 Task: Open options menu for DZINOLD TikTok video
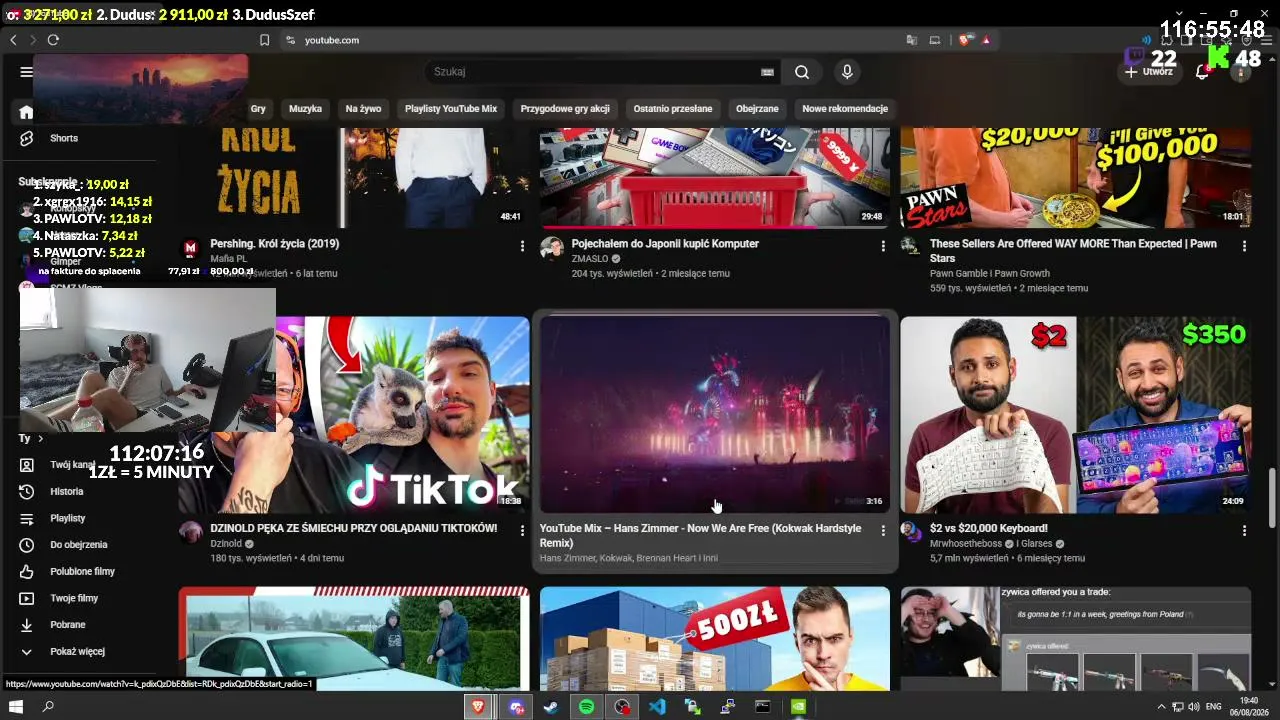point(522,530)
